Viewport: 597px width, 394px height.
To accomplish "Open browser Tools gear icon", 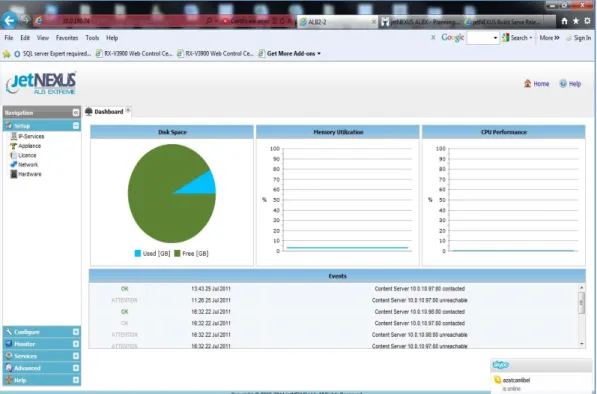I will coord(587,21).
